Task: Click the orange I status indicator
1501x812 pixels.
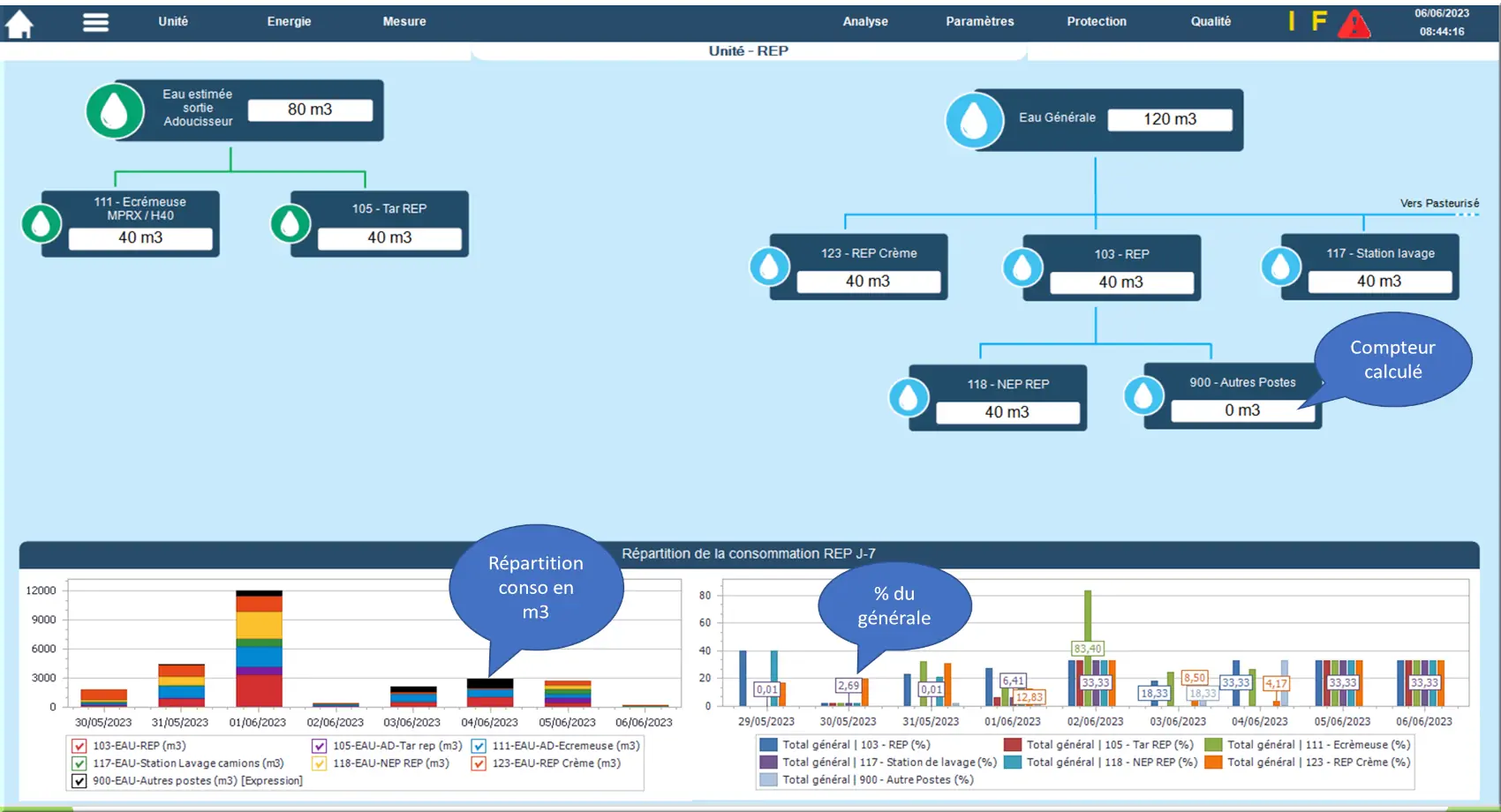Action: click(1292, 21)
